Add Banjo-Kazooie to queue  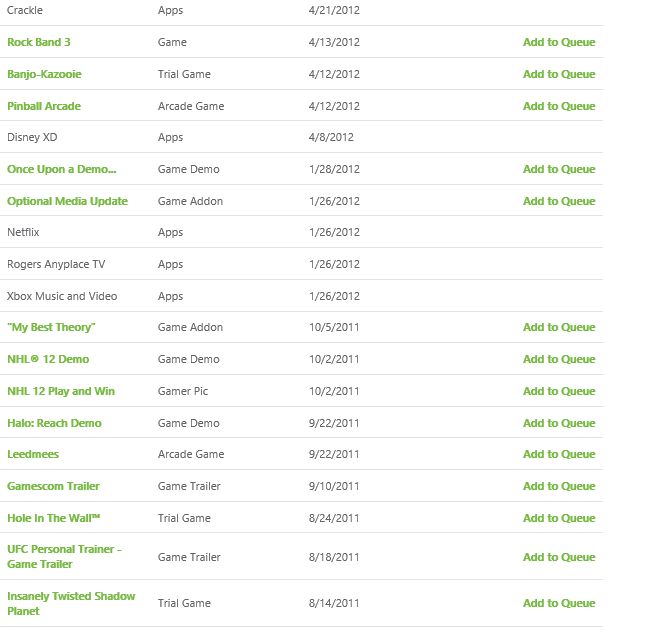click(559, 74)
